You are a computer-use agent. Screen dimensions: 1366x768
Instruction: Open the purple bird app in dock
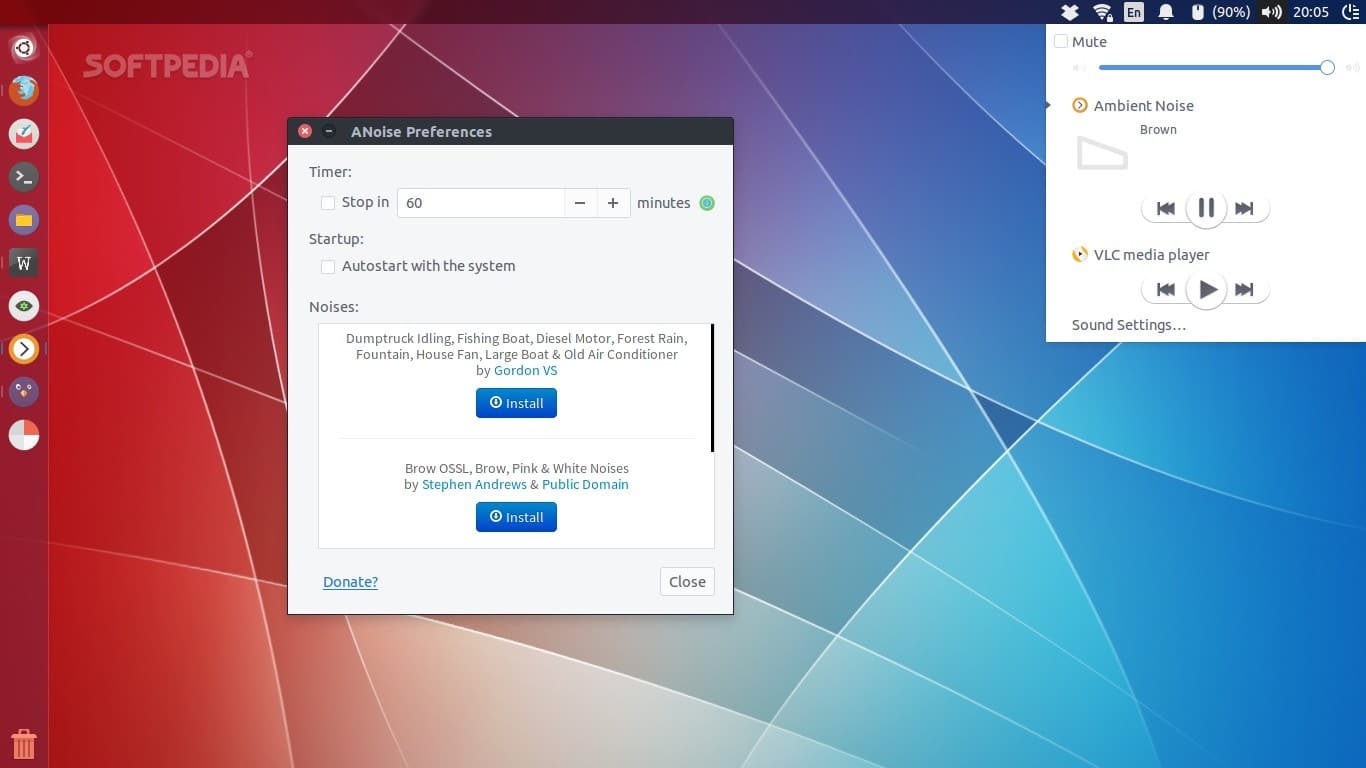[24, 392]
